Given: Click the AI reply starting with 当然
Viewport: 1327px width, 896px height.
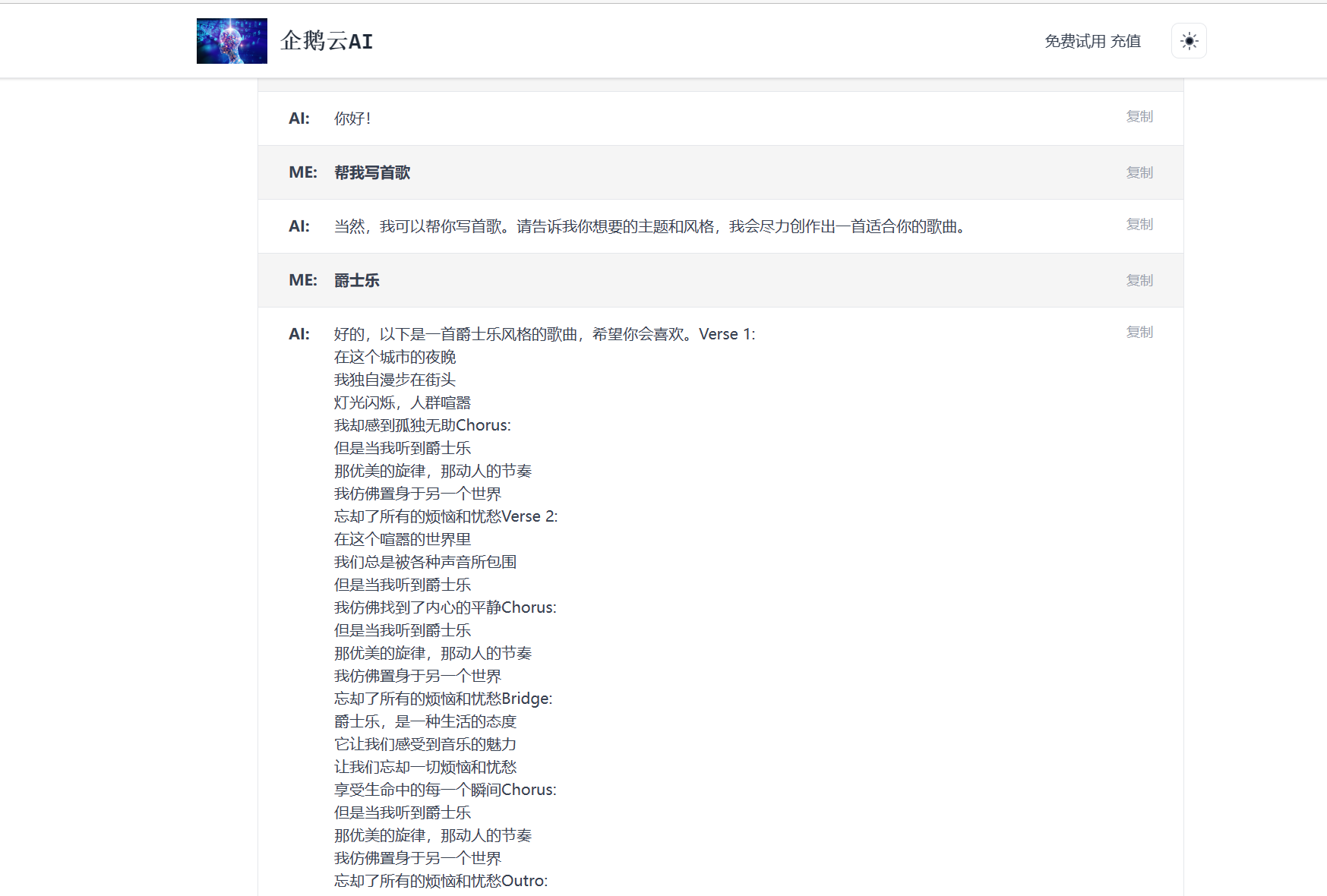Looking at the screenshot, I should tap(651, 226).
